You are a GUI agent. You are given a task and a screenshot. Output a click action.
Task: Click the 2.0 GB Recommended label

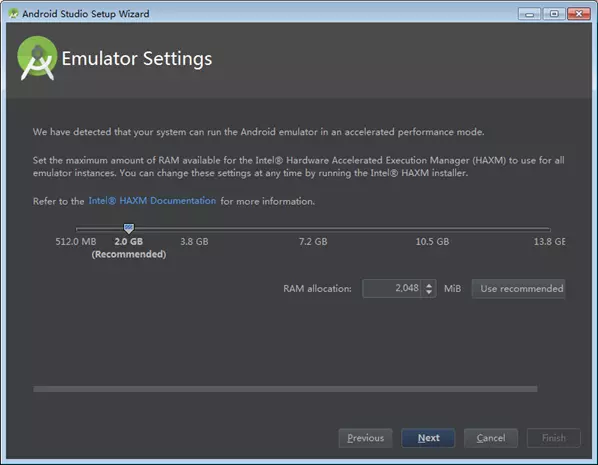coord(129,248)
